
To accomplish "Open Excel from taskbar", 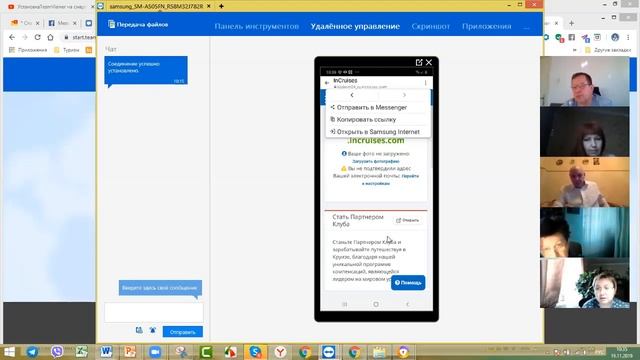I will (x=82, y=351).
